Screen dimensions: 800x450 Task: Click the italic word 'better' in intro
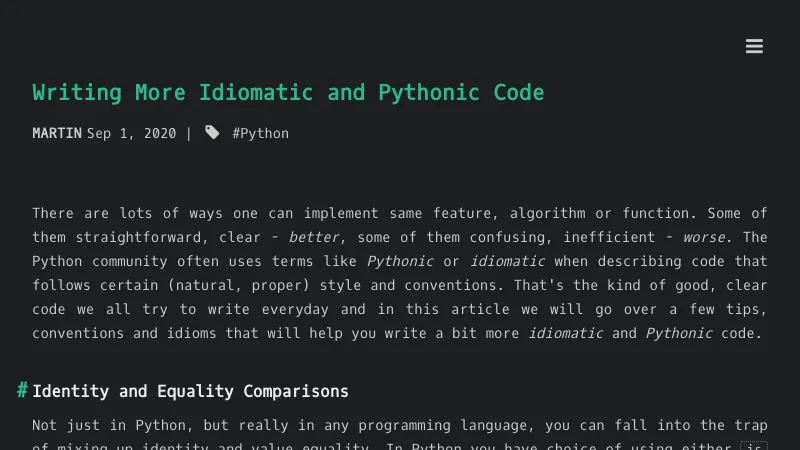coord(314,237)
